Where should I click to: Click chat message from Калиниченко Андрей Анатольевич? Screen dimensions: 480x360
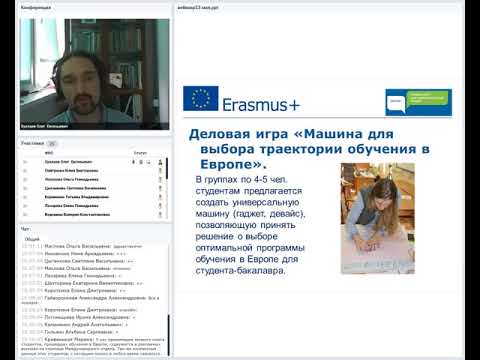75,325
